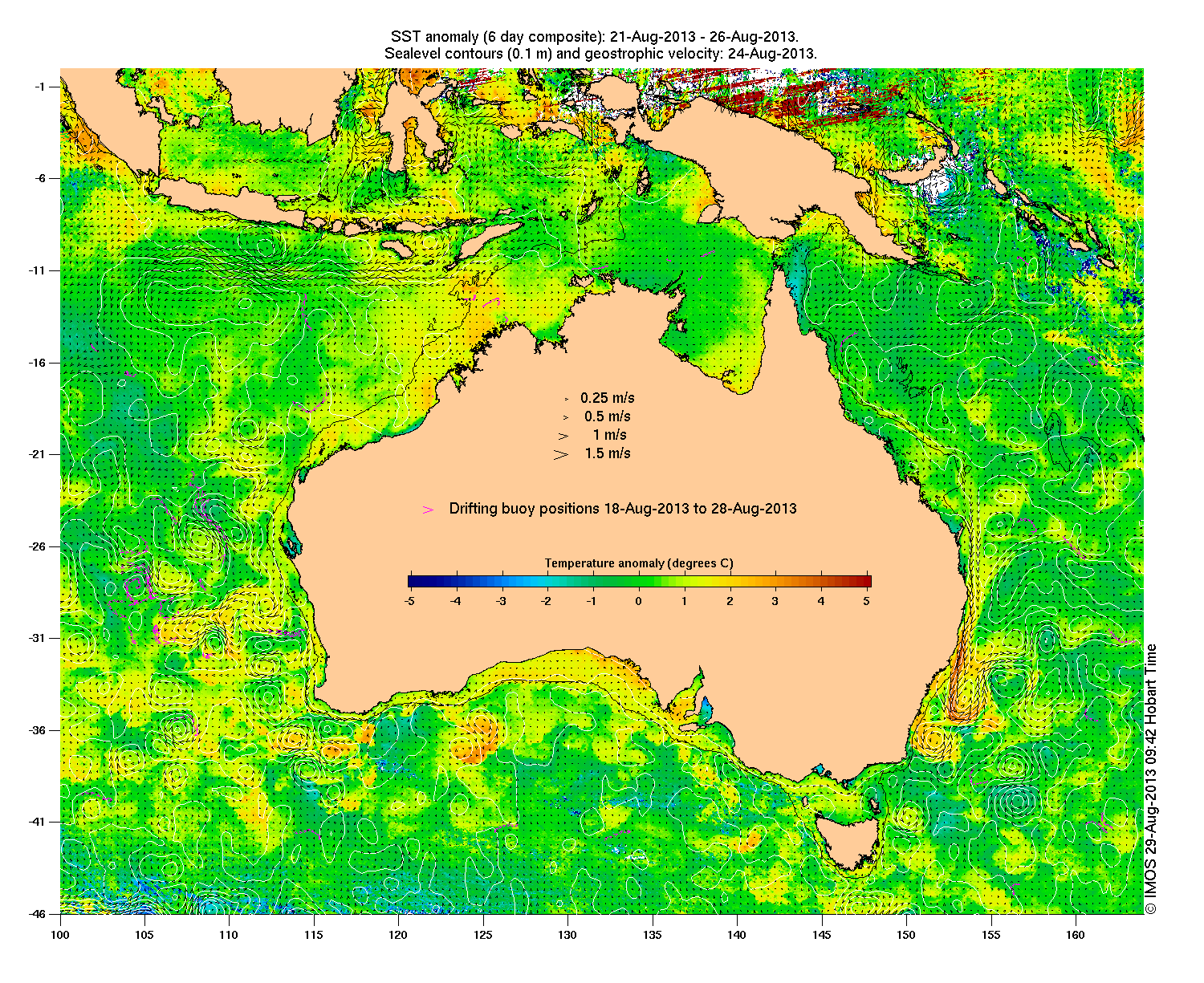Screen dimensions: 1204x983
Task: Click the '3' colorbar tick label
Action: [x=776, y=600]
